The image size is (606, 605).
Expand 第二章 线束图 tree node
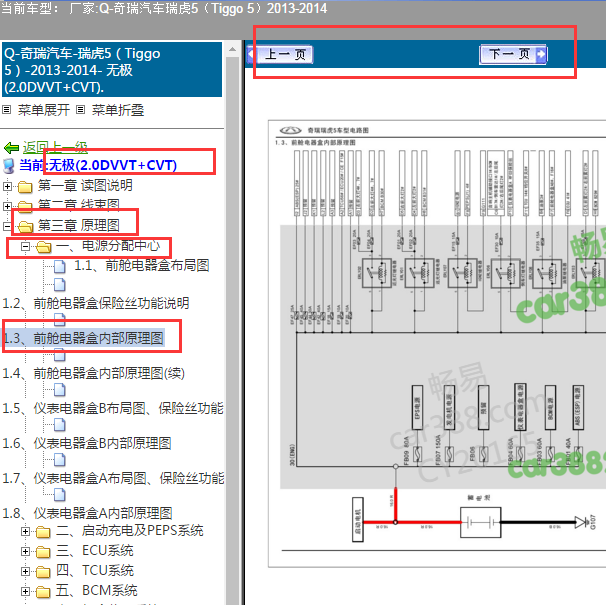[7, 206]
